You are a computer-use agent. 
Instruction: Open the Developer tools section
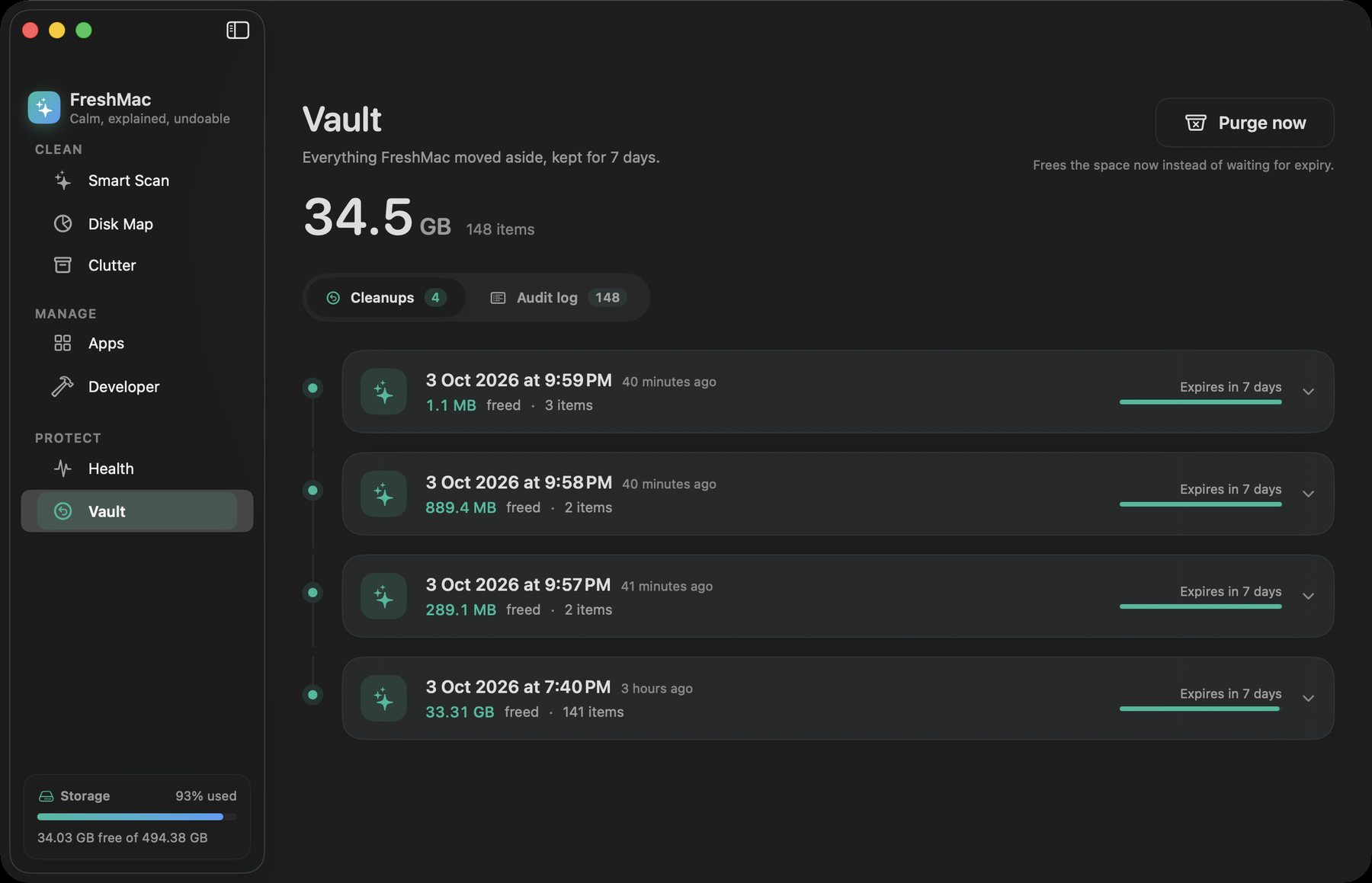click(x=137, y=387)
